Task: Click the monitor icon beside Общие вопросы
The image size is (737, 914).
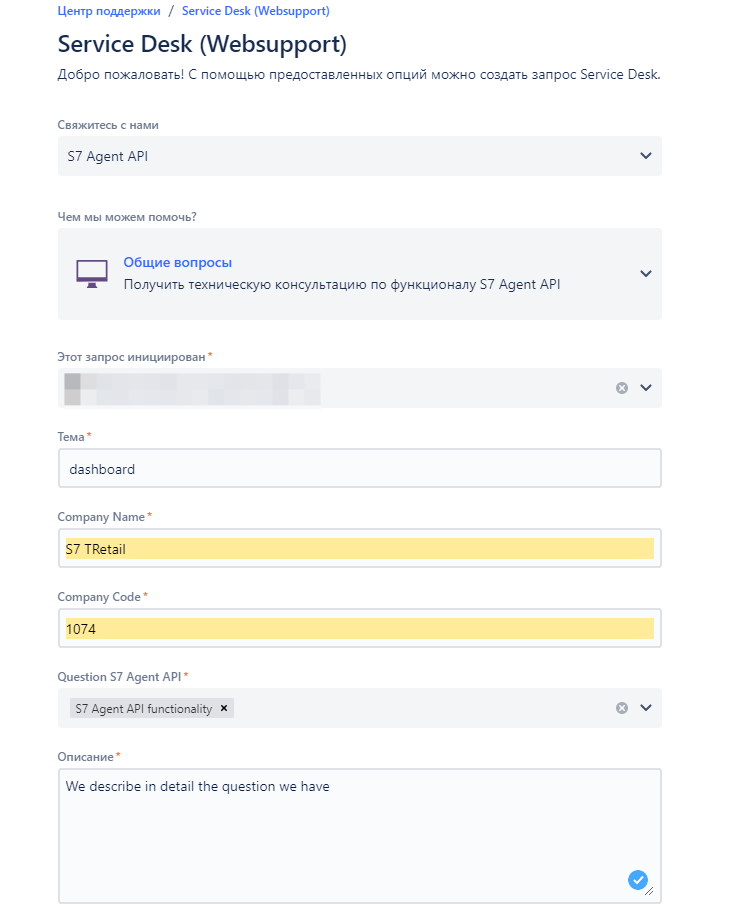Action: coord(92,273)
